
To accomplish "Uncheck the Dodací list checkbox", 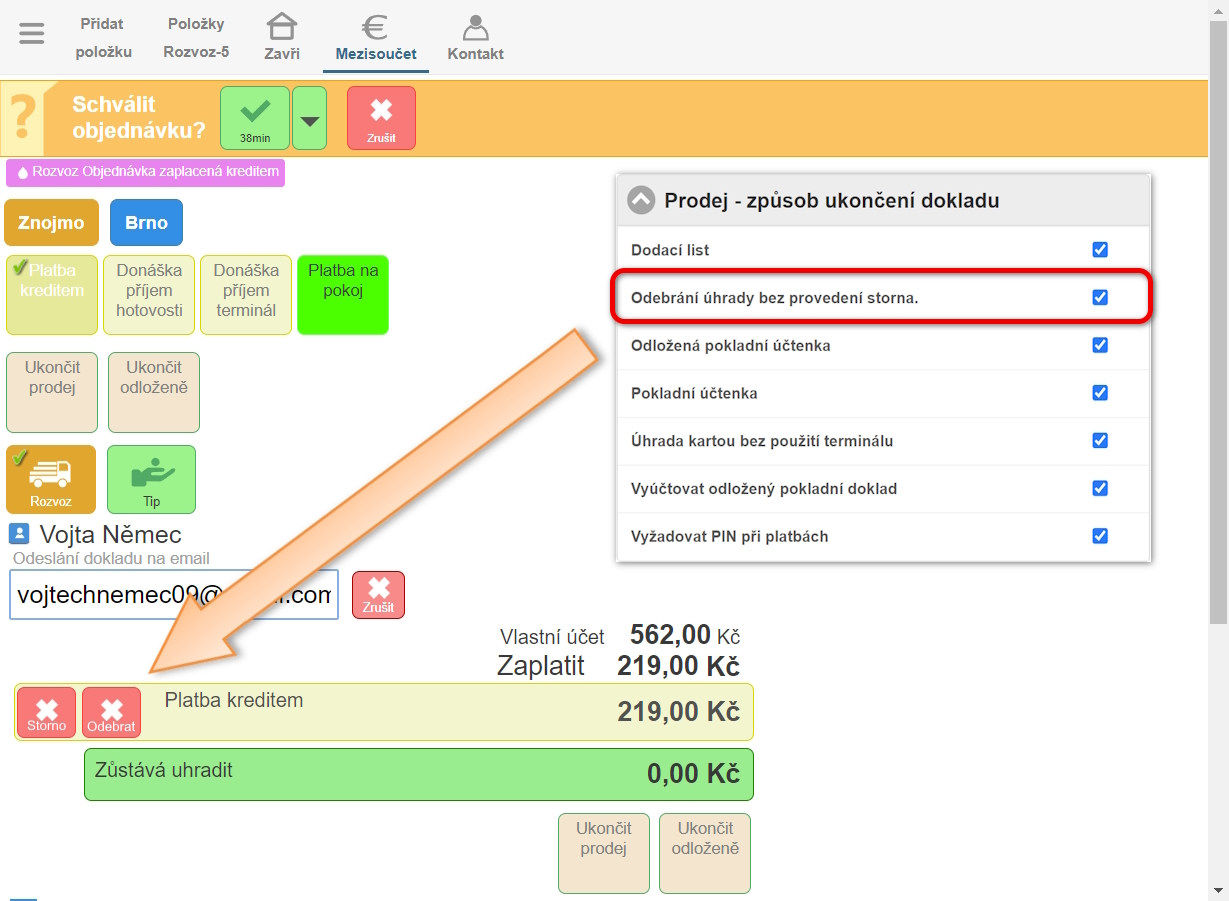I will [x=1100, y=250].
